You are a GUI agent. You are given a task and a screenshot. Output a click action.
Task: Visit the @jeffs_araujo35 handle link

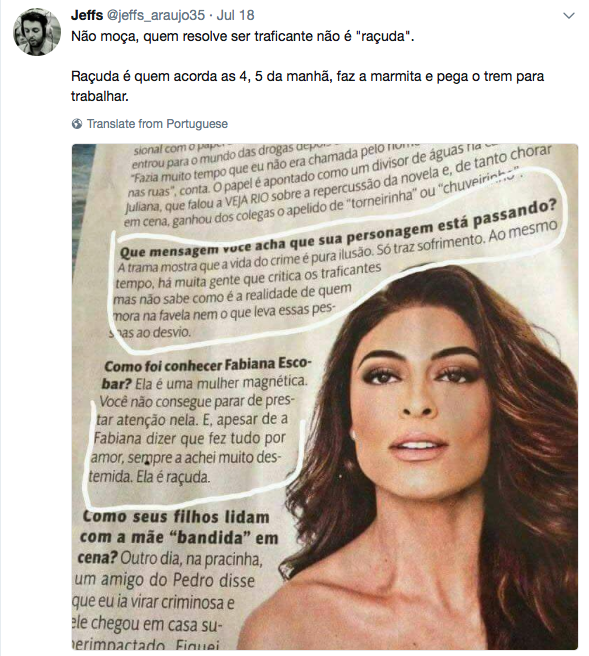156,15
